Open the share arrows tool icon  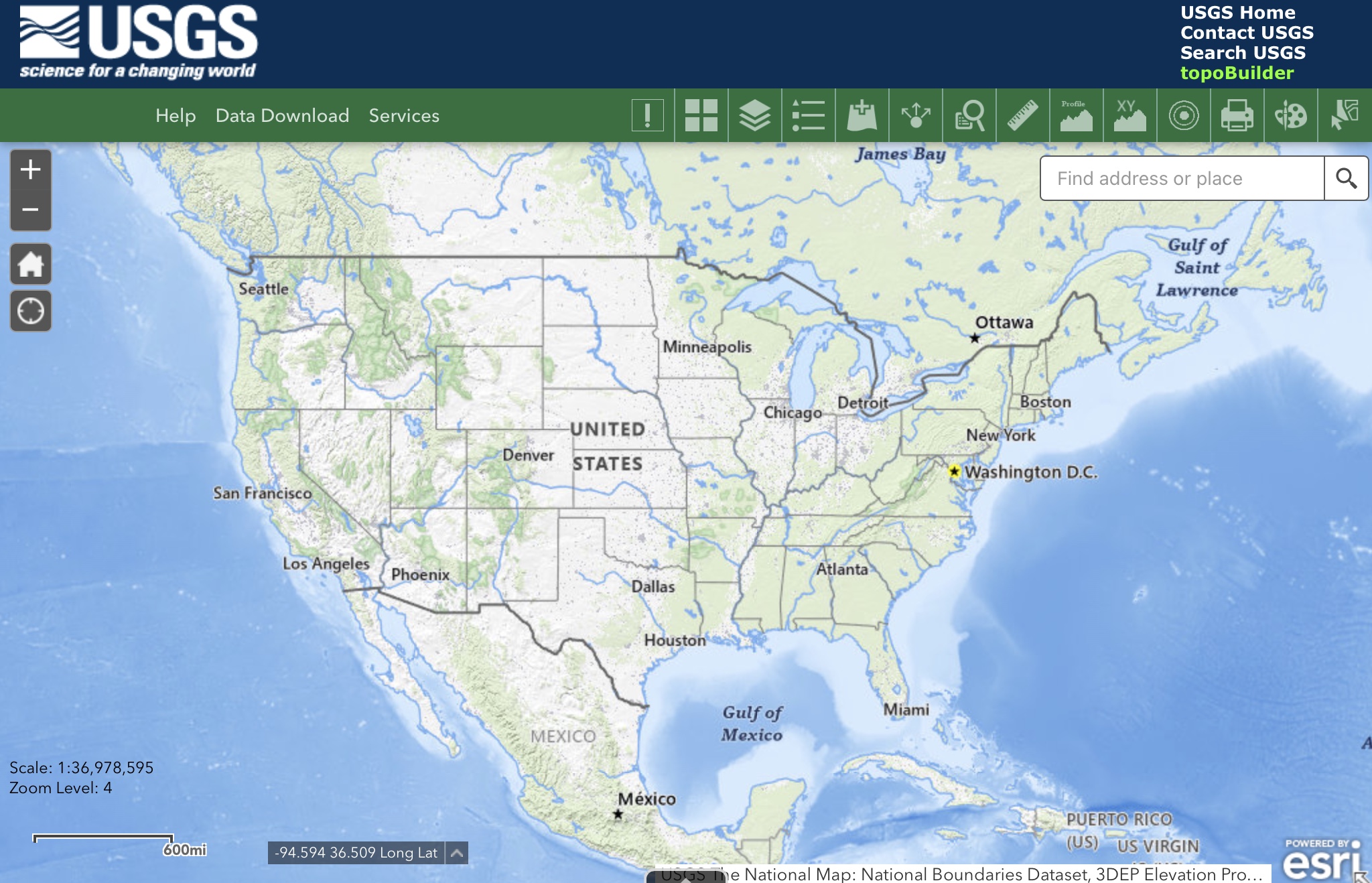click(915, 115)
